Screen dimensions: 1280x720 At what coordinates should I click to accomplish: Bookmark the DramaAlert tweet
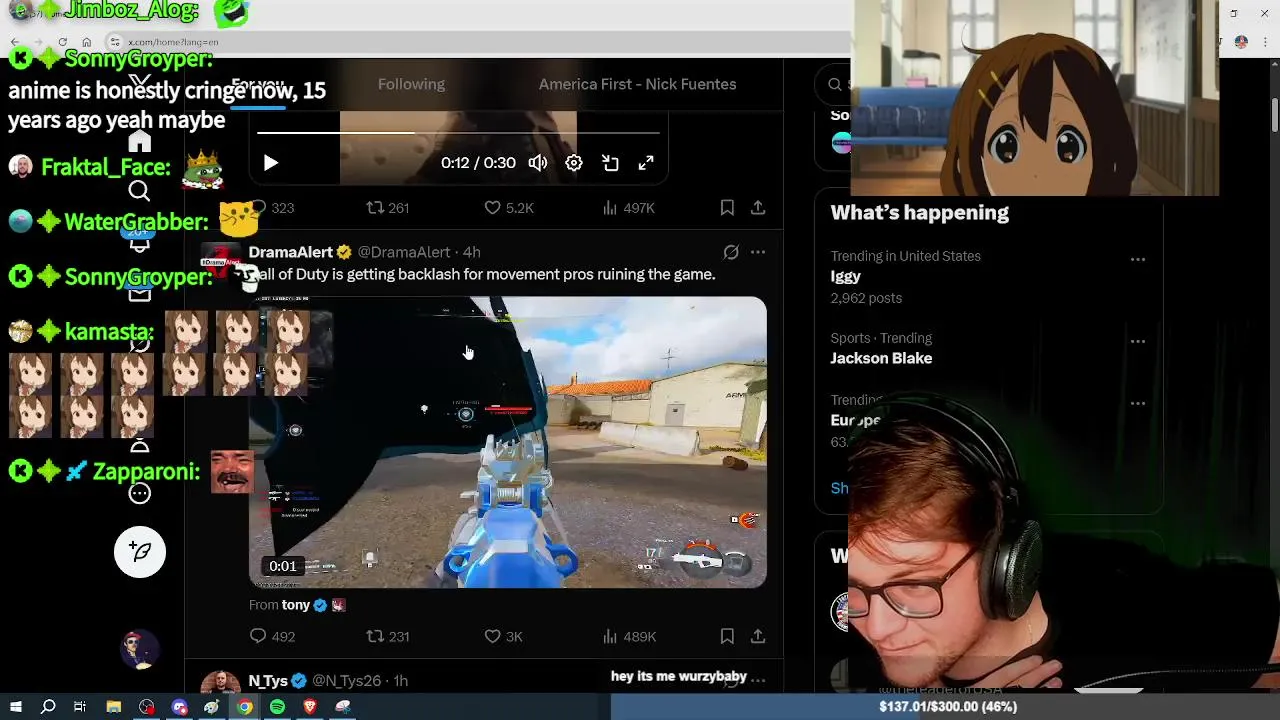point(727,636)
